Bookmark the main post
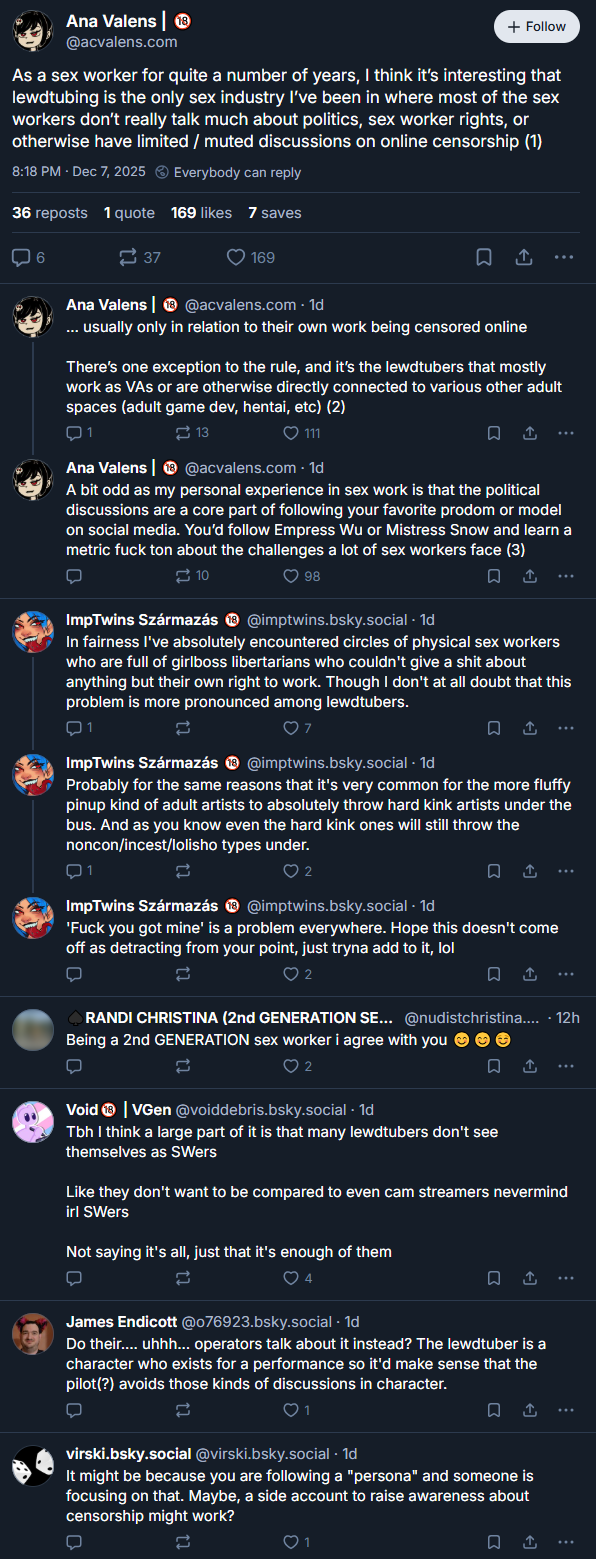 [x=483, y=257]
